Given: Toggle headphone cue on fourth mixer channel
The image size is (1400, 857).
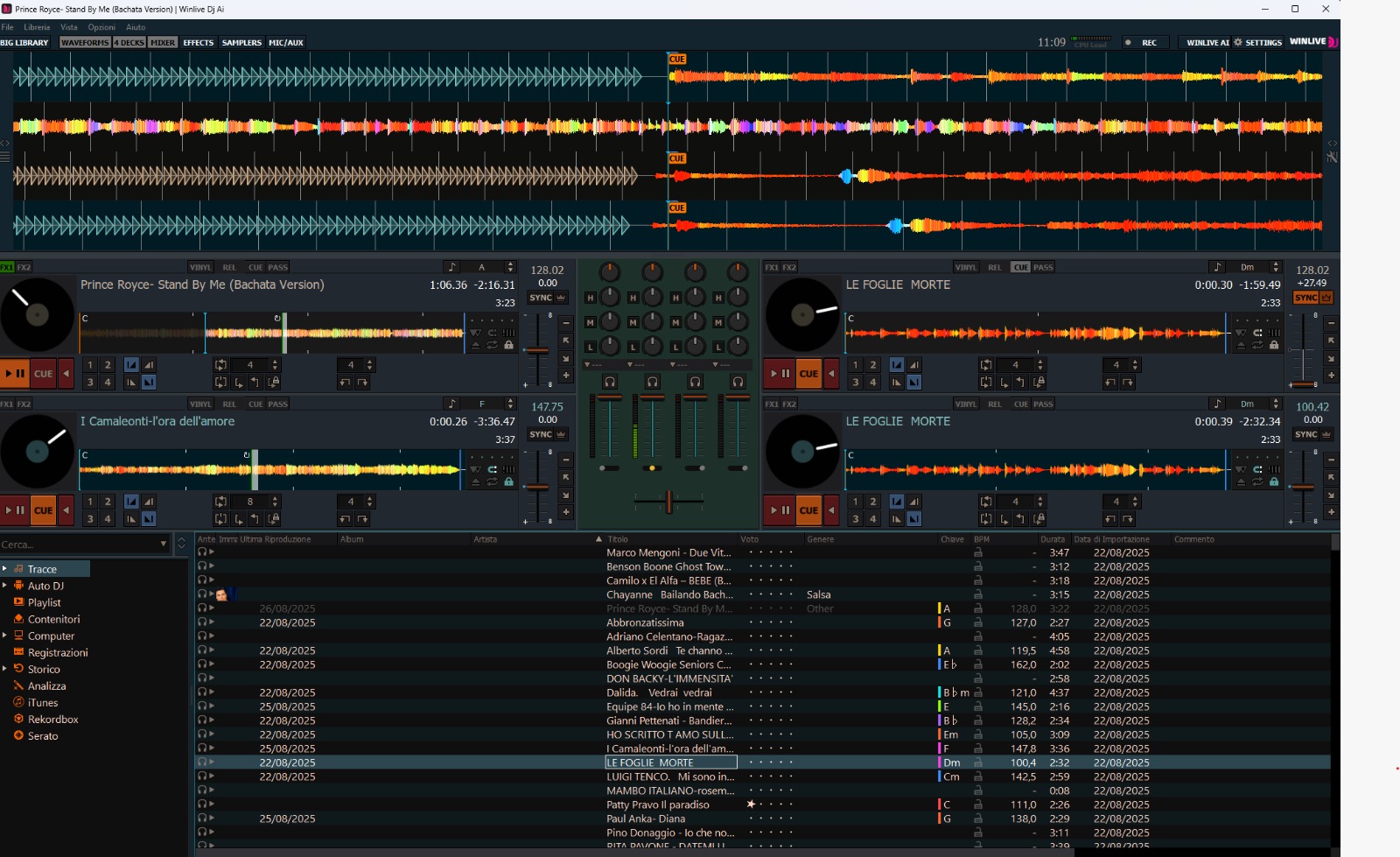Looking at the screenshot, I should pyautogui.click(x=738, y=382).
